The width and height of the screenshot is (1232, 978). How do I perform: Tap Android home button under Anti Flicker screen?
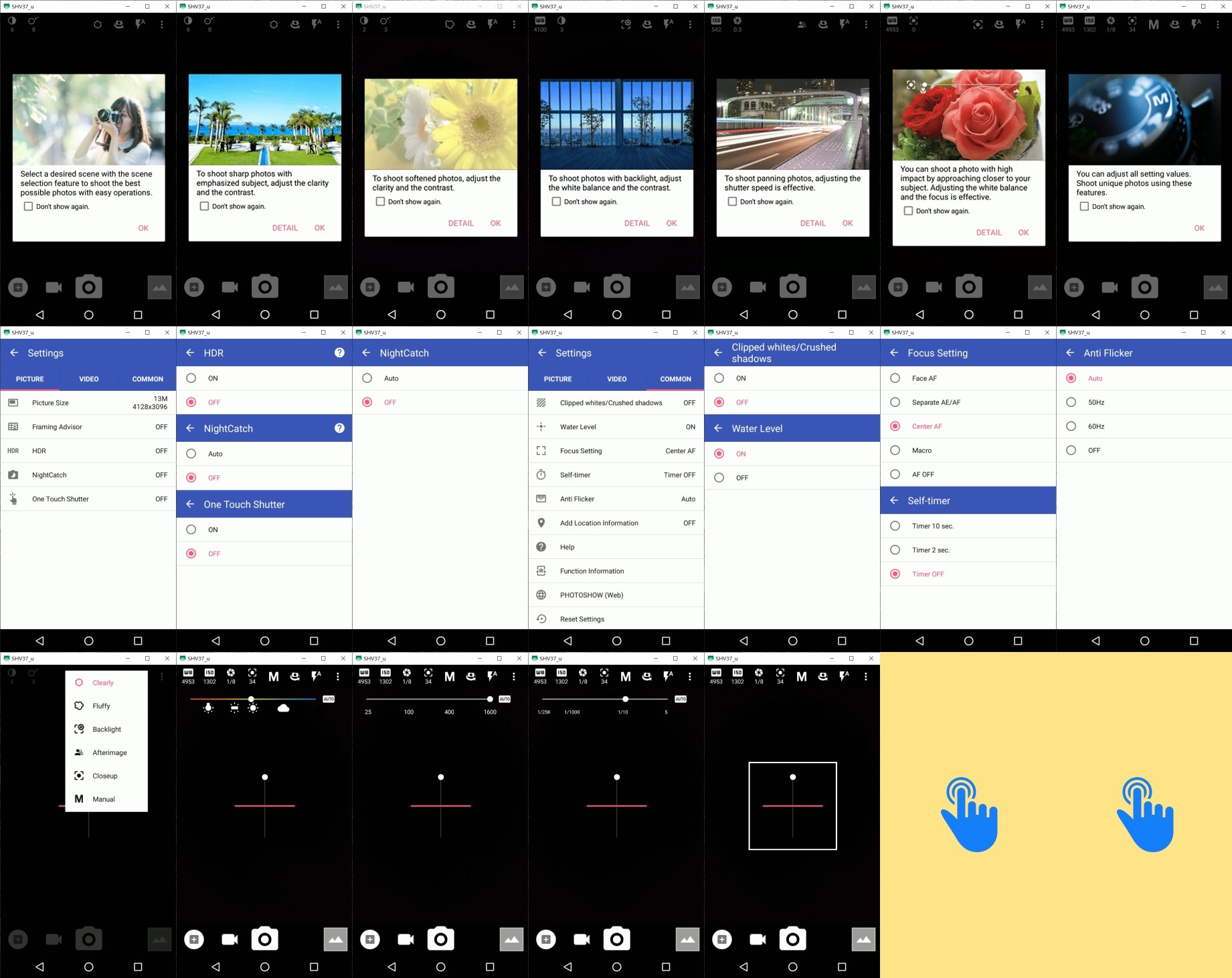(x=1144, y=641)
